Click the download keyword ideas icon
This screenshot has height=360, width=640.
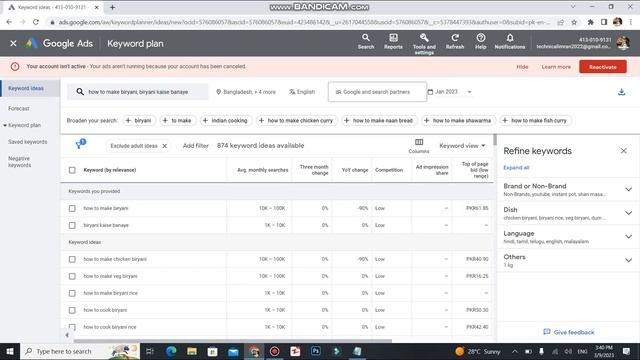pyautogui.click(x=621, y=92)
